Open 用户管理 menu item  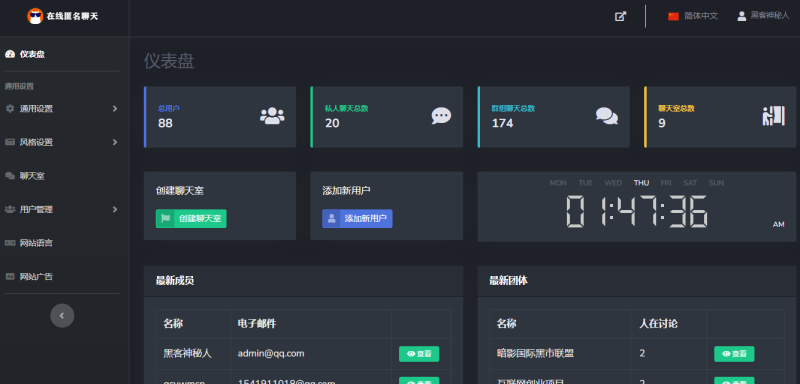coord(62,210)
